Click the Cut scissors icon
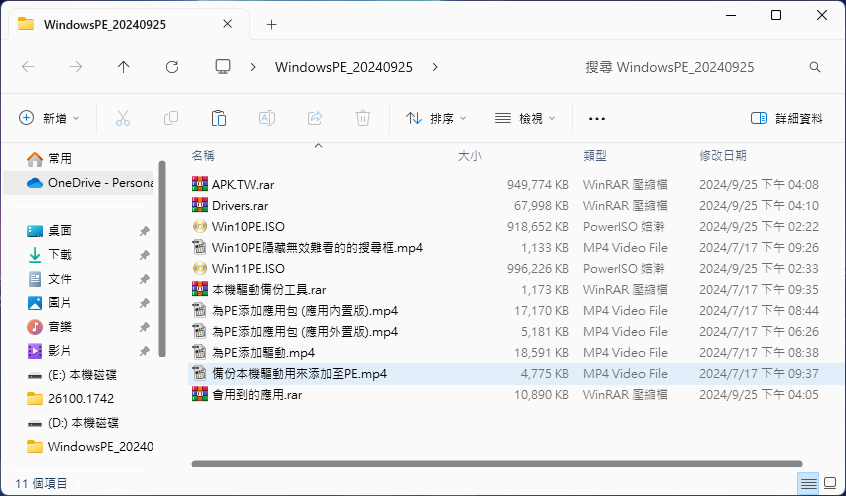This screenshot has height=496, width=846. pyautogui.click(x=122, y=118)
